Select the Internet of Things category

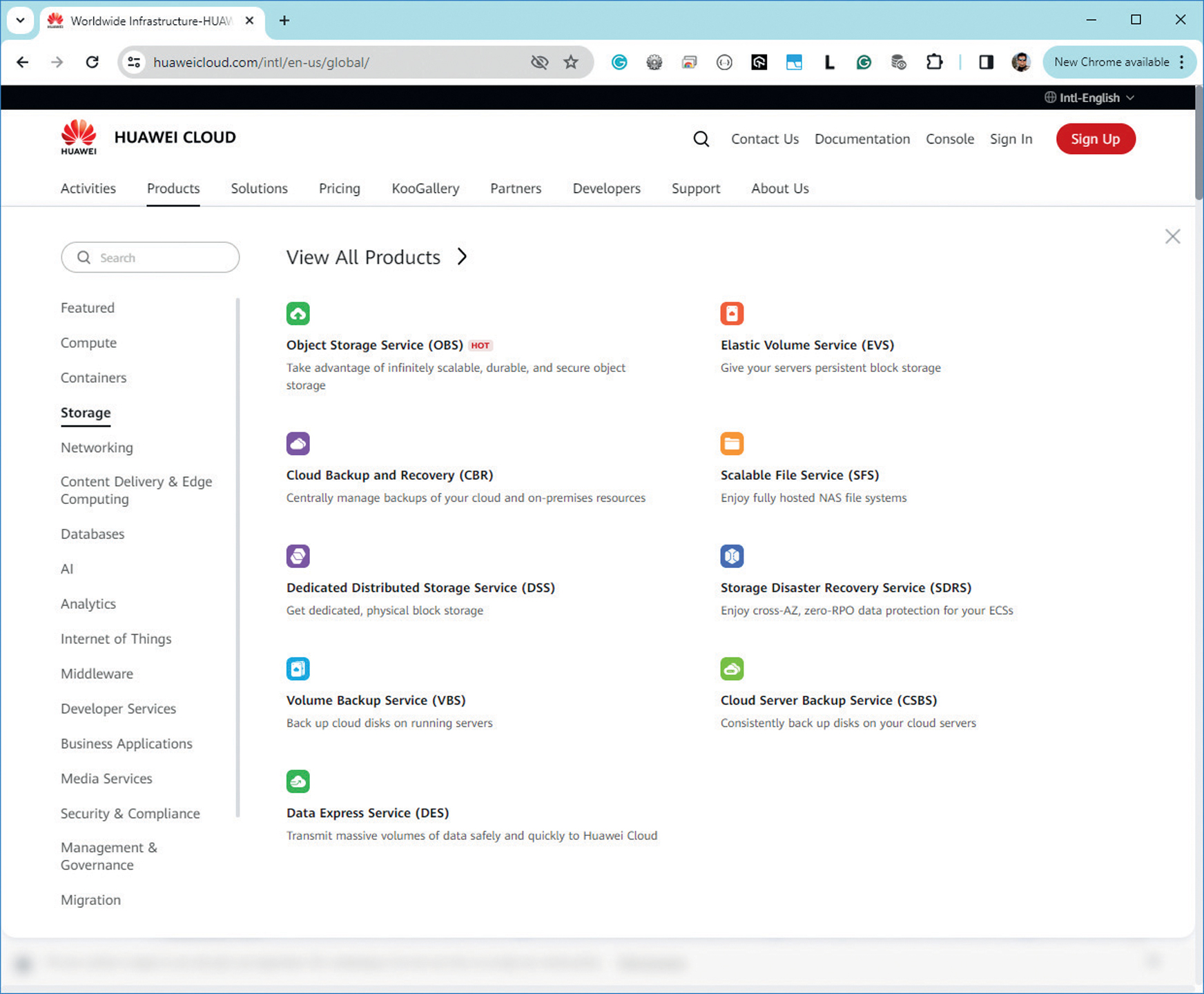tap(116, 639)
